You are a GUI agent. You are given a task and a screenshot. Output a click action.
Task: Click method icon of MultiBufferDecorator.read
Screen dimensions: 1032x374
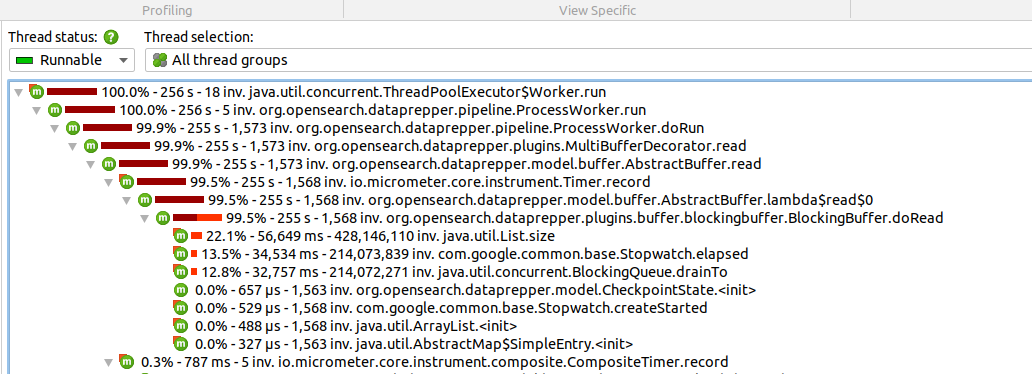coord(90,146)
